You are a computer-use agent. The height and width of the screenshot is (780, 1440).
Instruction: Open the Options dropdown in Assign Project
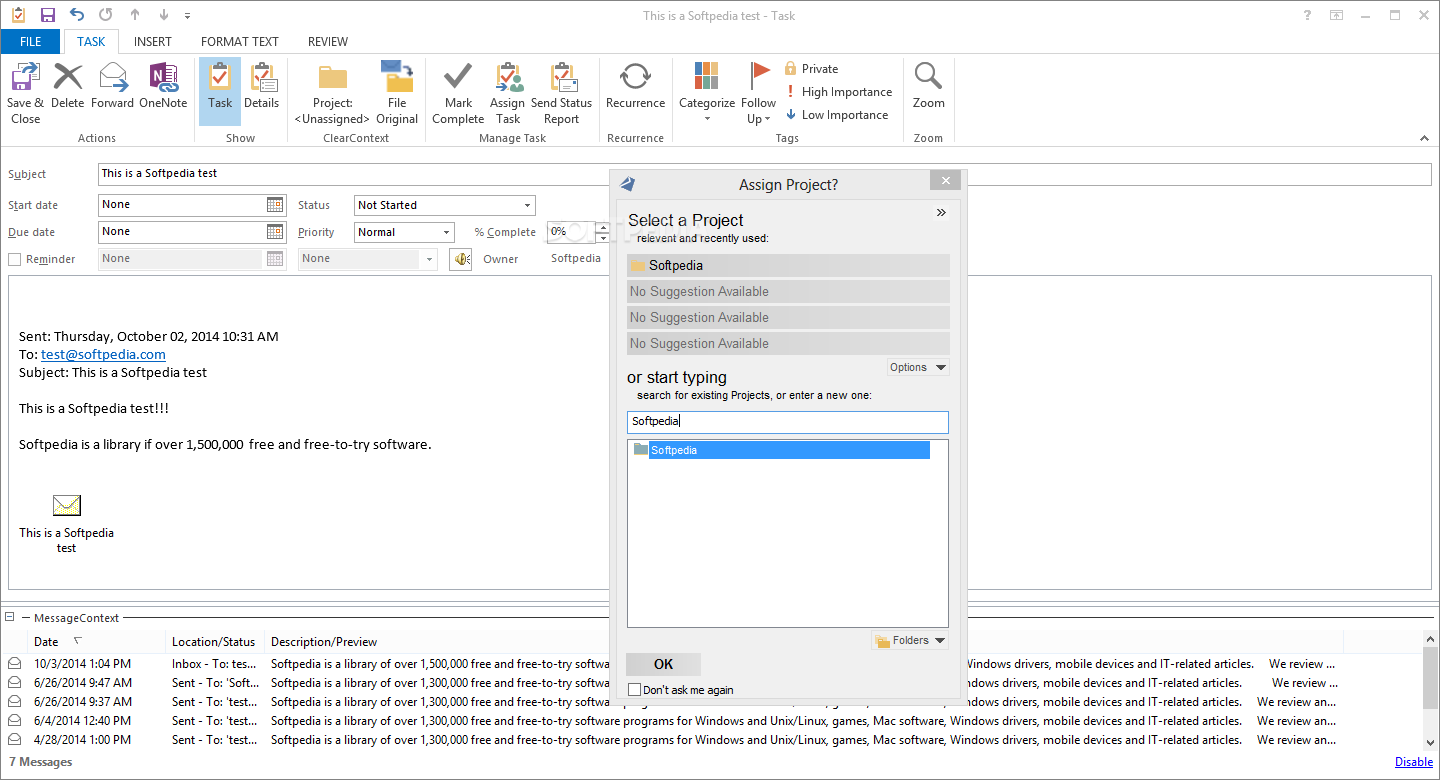point(918,367)
